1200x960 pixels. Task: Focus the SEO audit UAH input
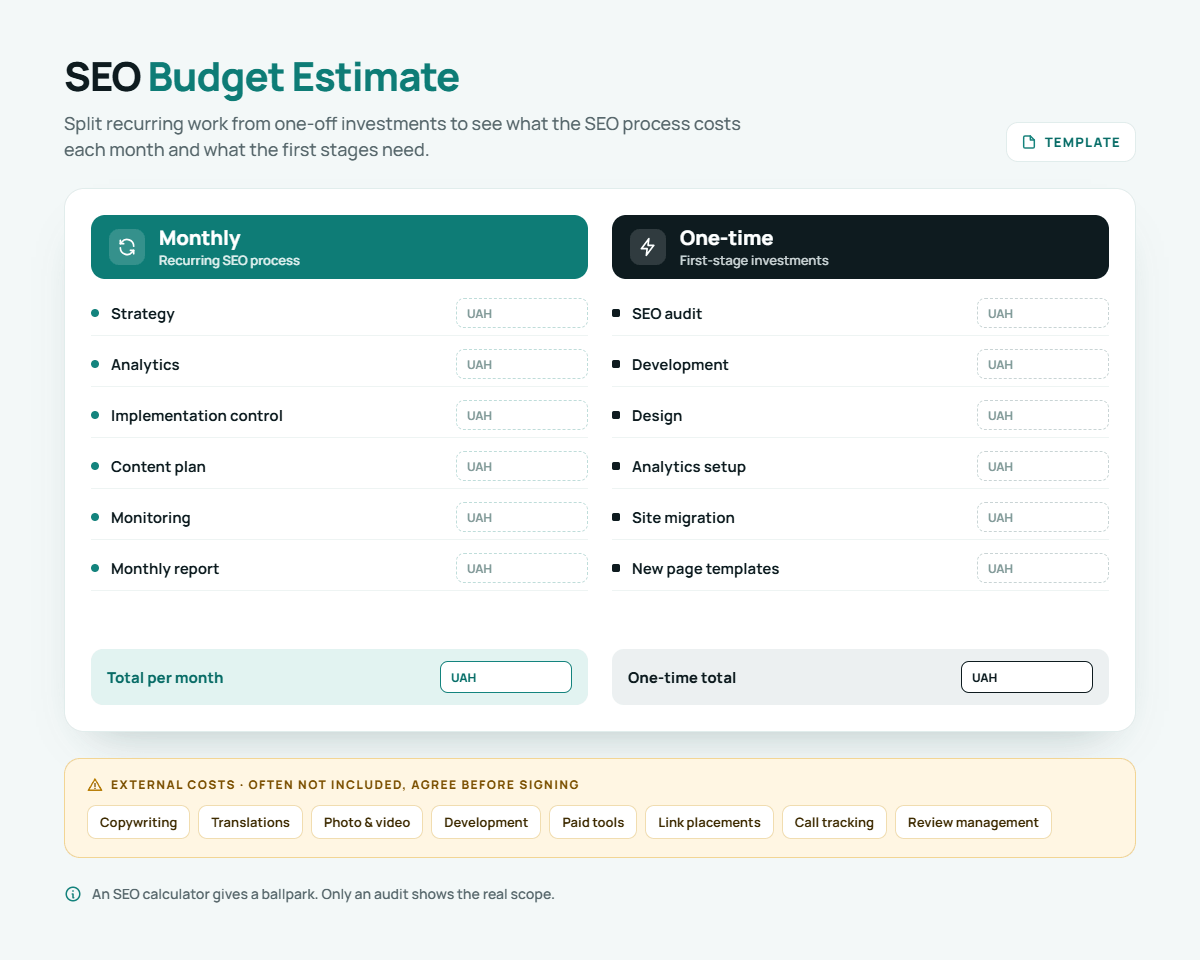[x=1043, y=313]
